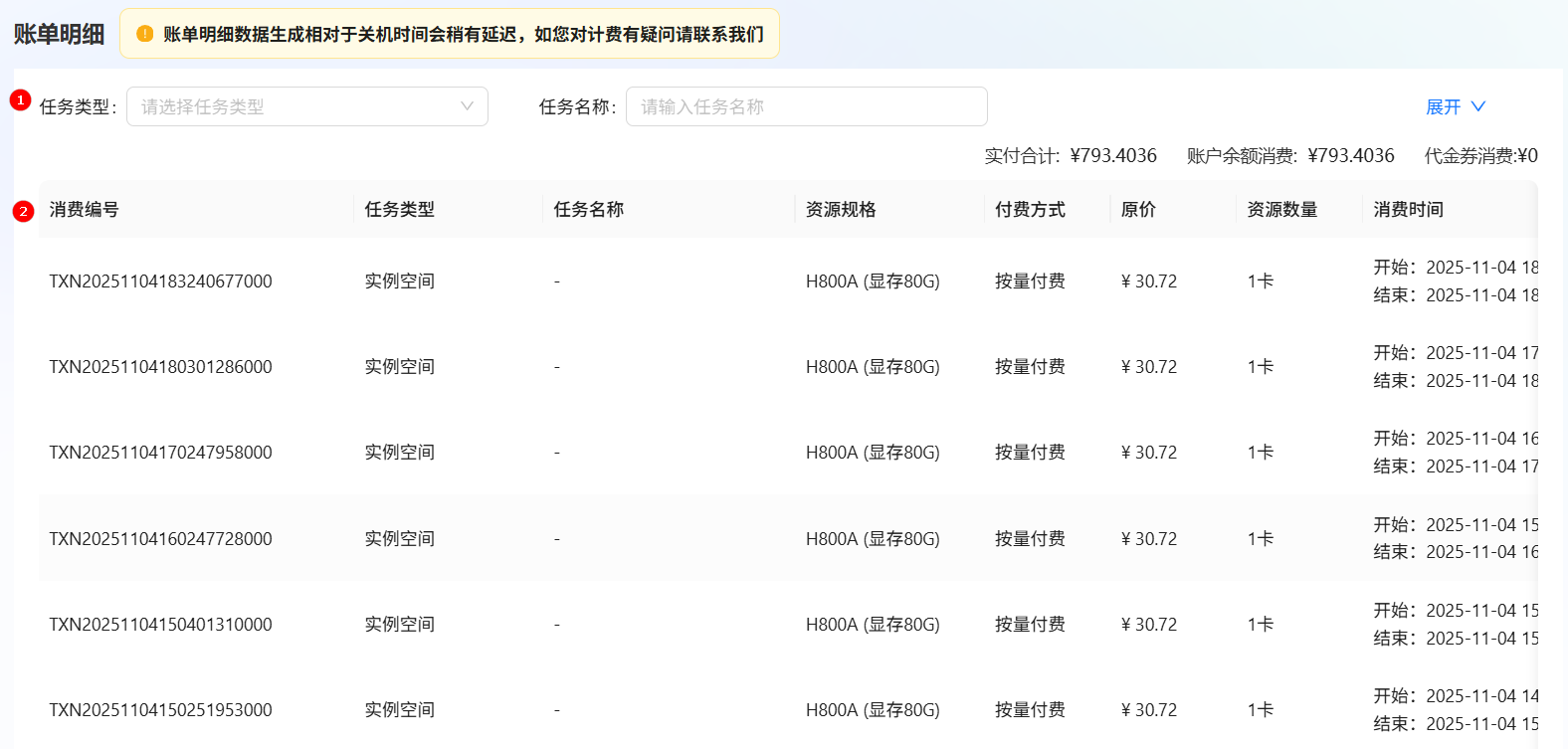1568x749 pixels.
Task: Select the highlighted row TXN20251104160247728000
Action: coord(160,539)
